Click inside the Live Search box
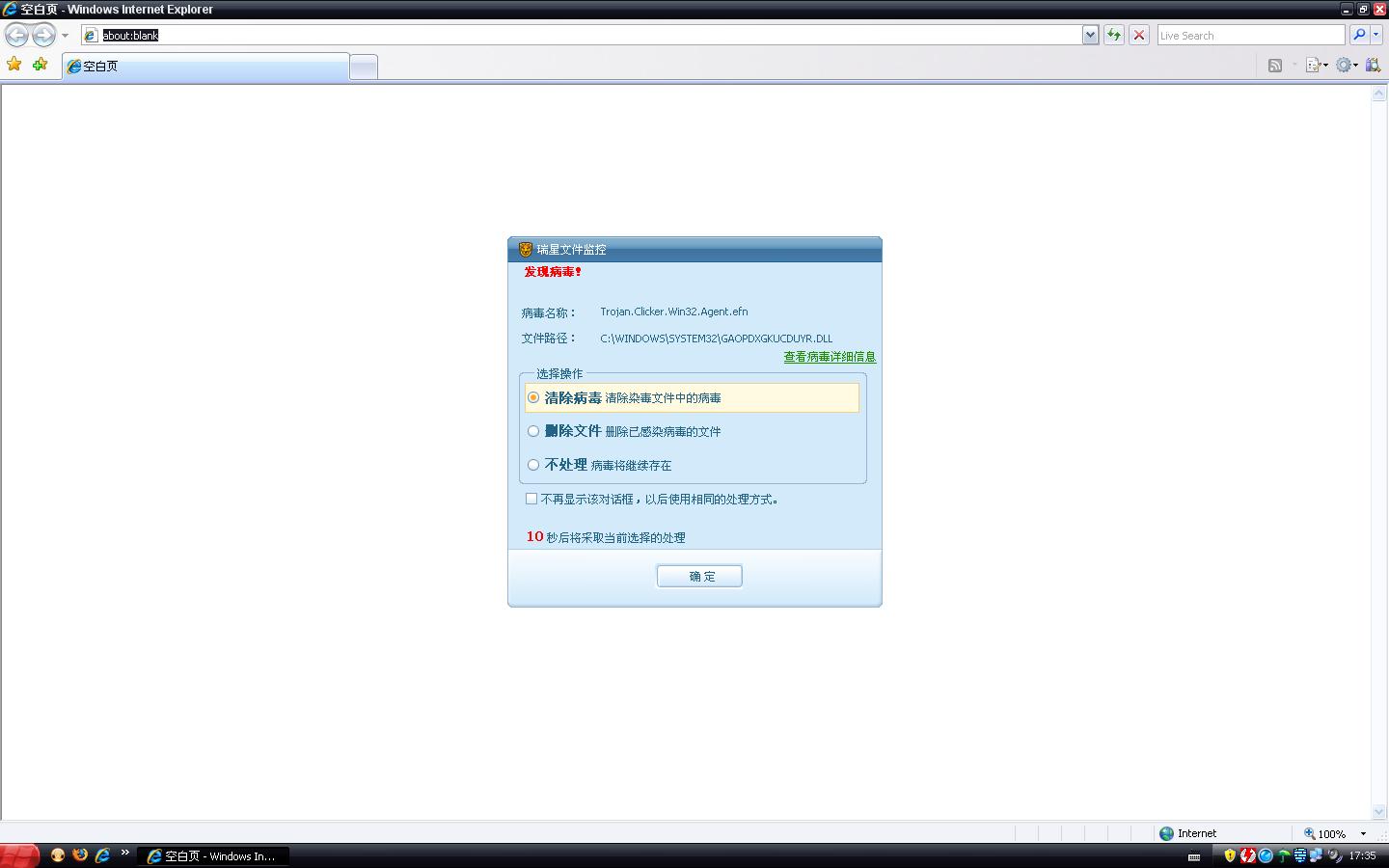Viewport: 1389px width, 868px height. pos(1250,35)
